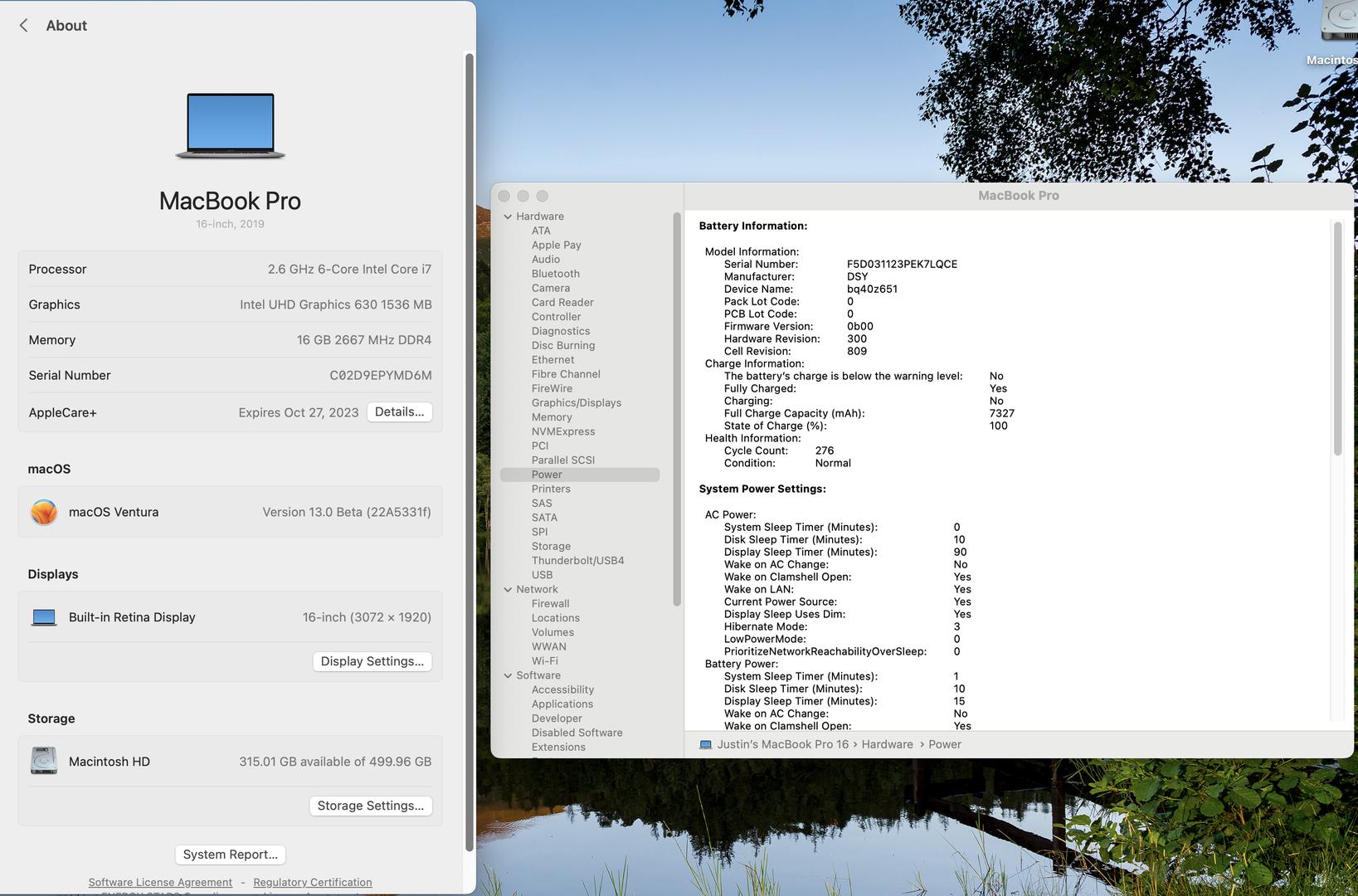Select Applications under Software
The image size is (1358, 896).
tap(562, 704)
